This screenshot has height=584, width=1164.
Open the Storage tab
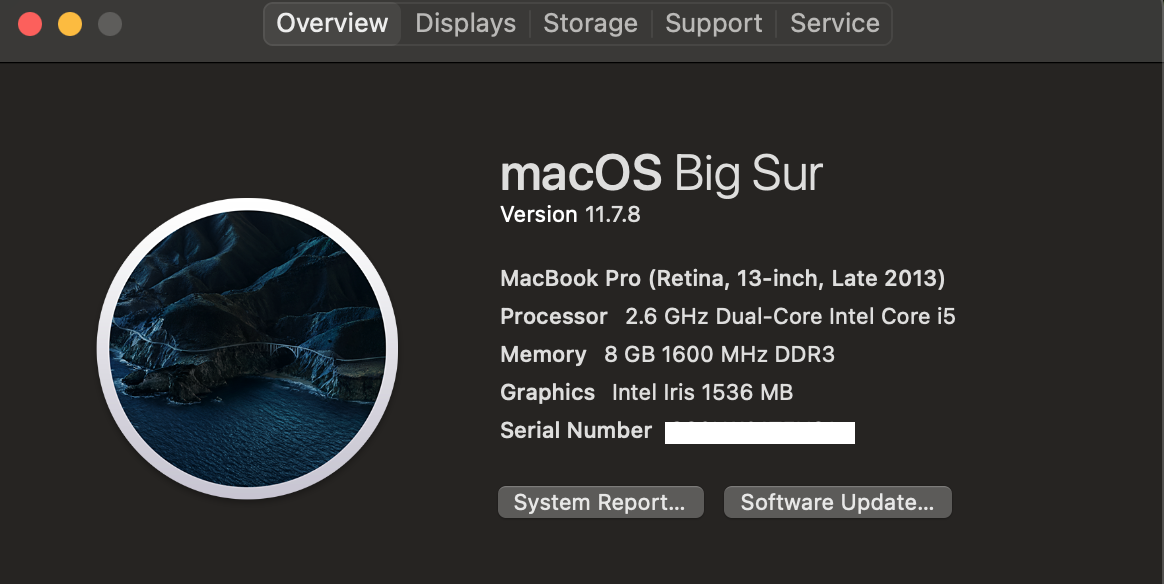[x=590, y=23]
